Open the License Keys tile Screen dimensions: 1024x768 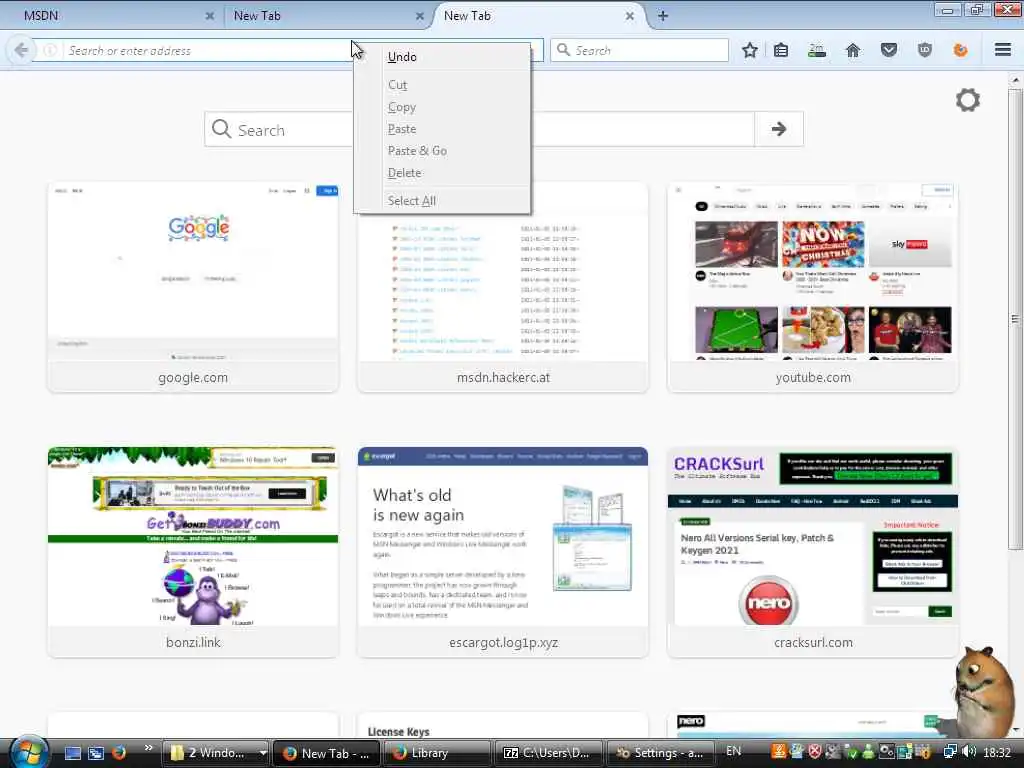click(503, 726)
